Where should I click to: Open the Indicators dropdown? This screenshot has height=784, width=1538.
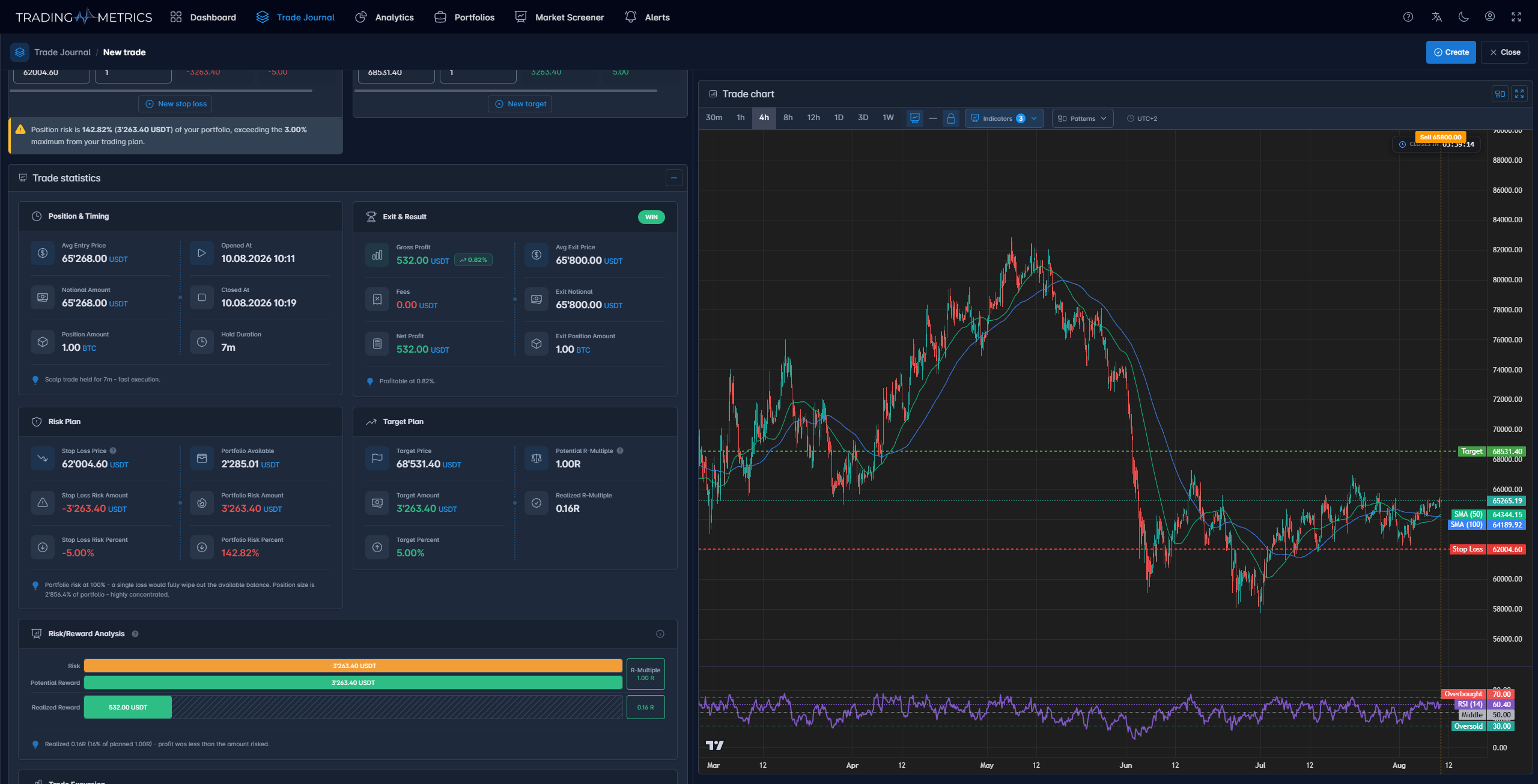point(1004,118)
